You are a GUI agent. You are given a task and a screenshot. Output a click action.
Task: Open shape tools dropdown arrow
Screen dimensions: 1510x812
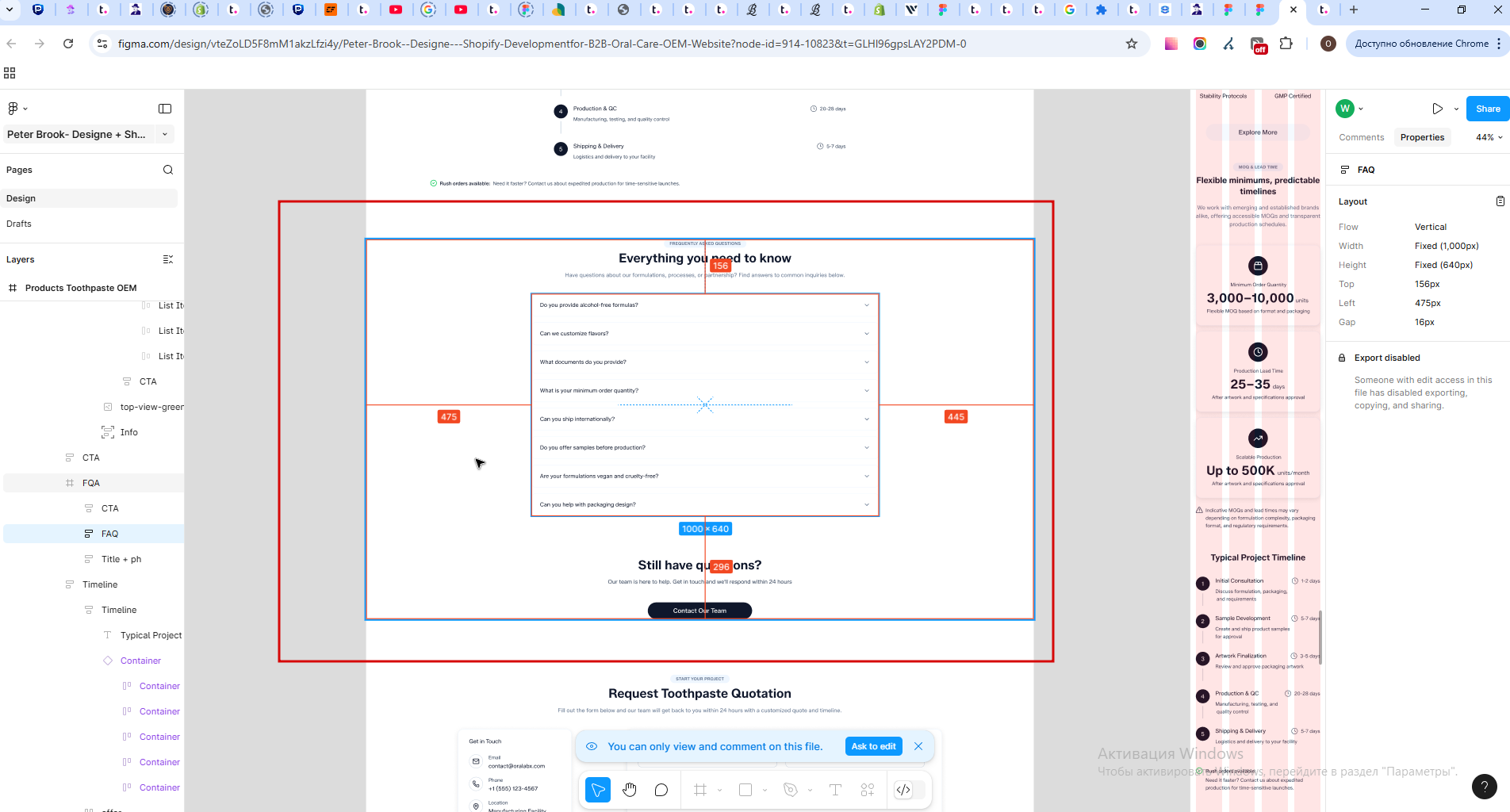[x=765, y=791]
